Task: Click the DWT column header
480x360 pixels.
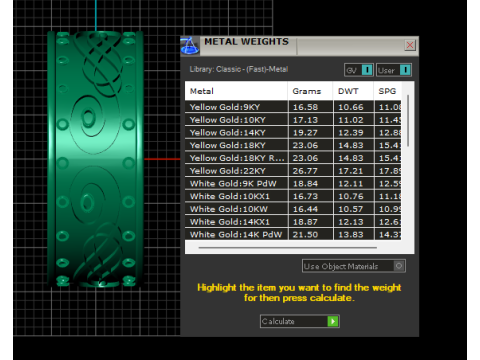Action: pyautogui.click(x=353, y=91)
